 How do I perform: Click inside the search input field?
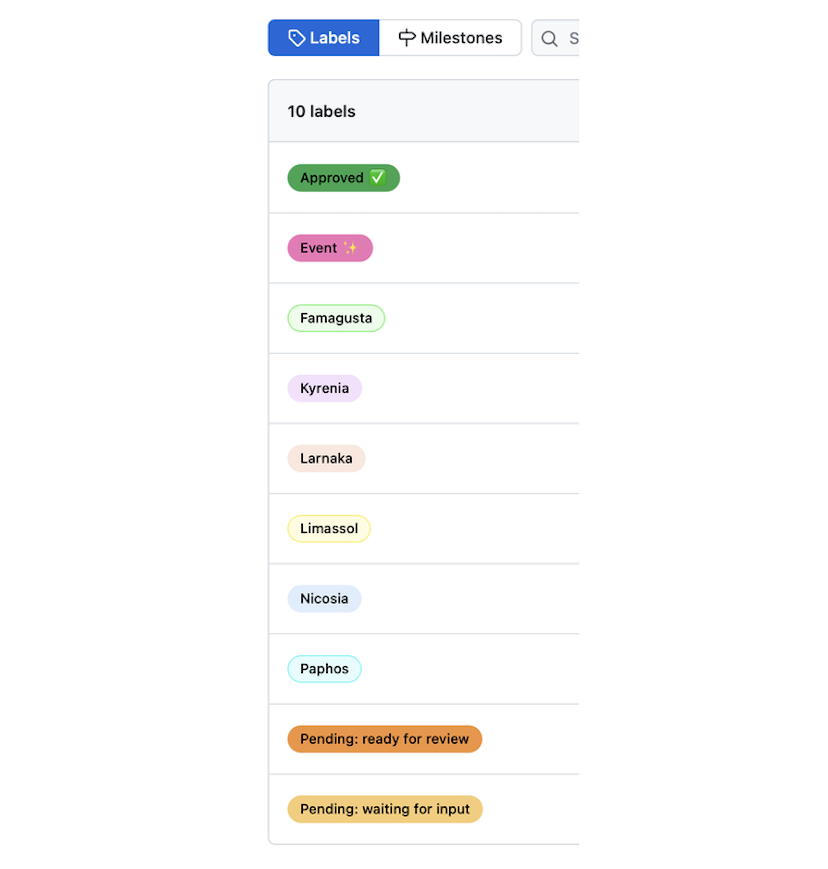tap(570, 38)
